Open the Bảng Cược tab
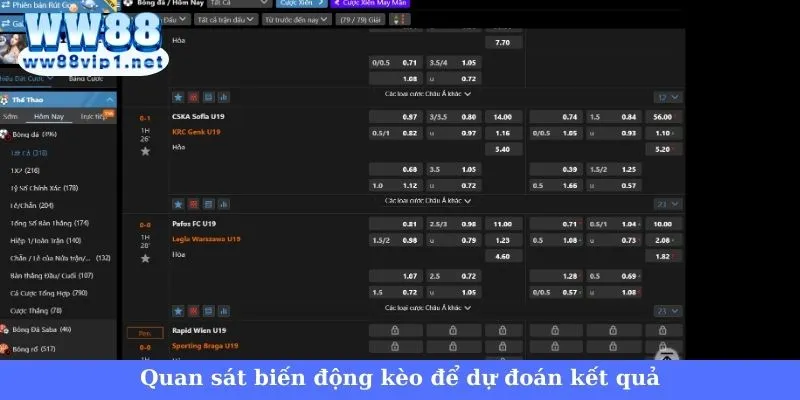 click(86, 78)
